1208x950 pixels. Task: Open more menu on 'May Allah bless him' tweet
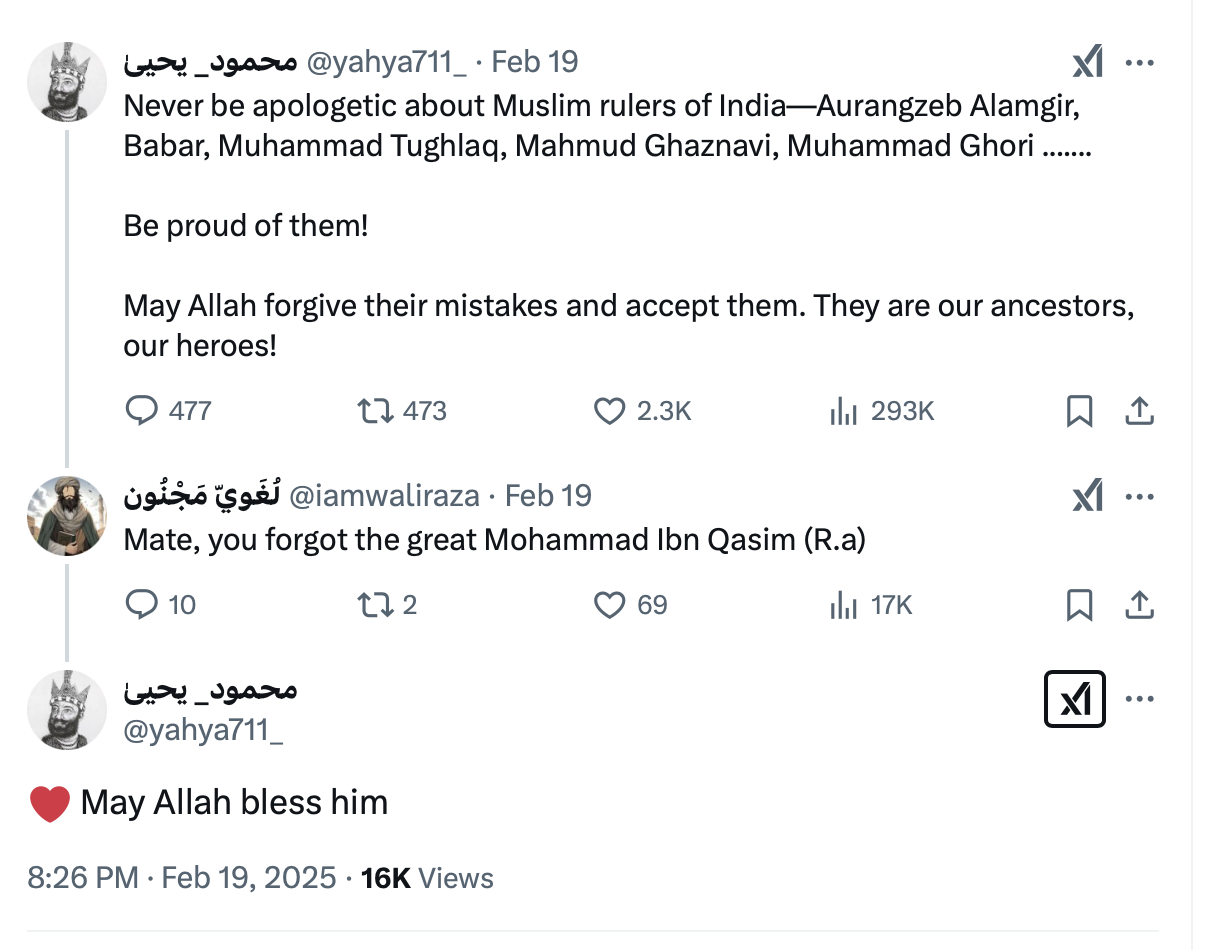click(1140, 699)
